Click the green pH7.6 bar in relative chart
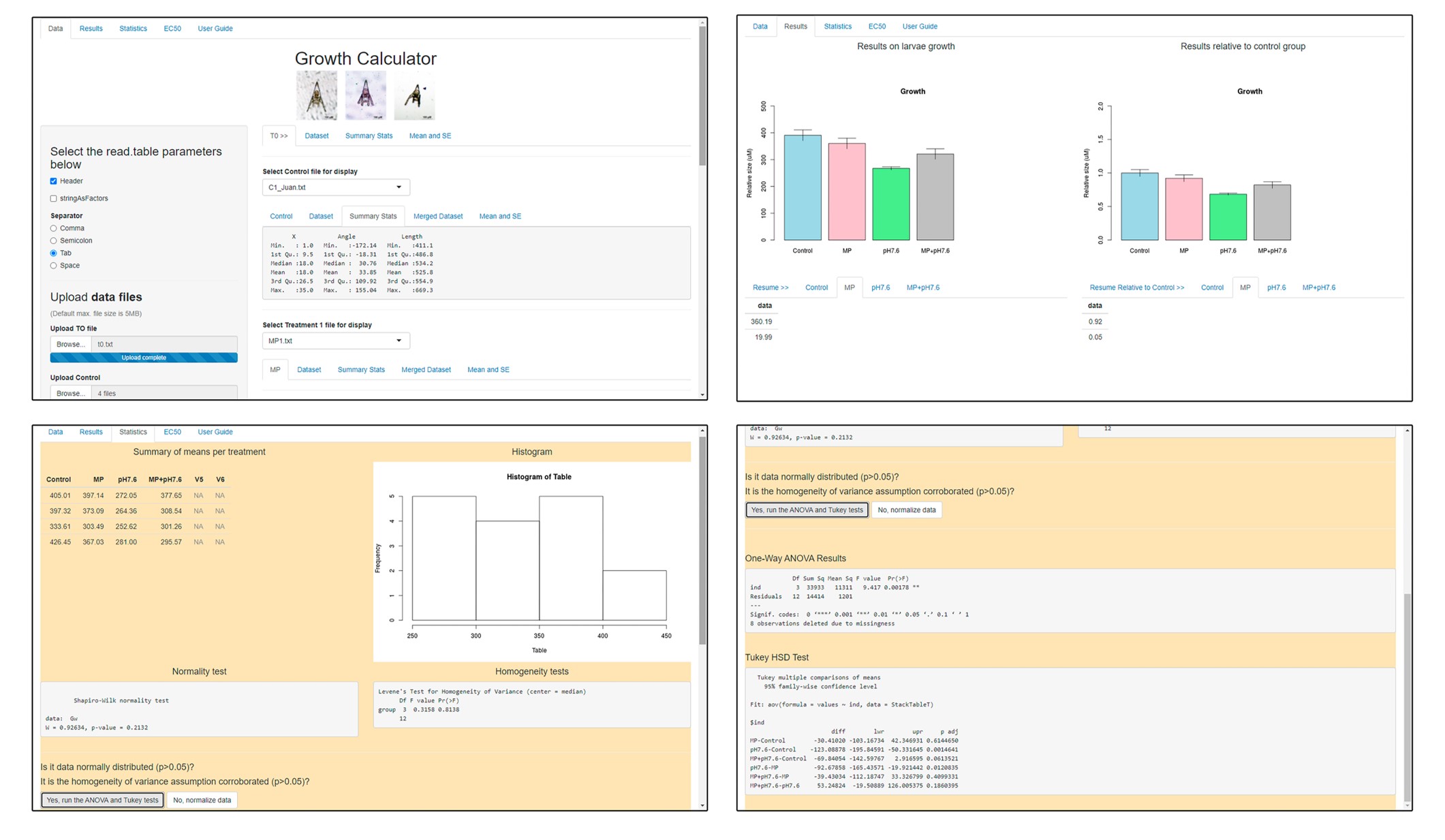The image size is (1445, 840). click(x=1228, y=217)
